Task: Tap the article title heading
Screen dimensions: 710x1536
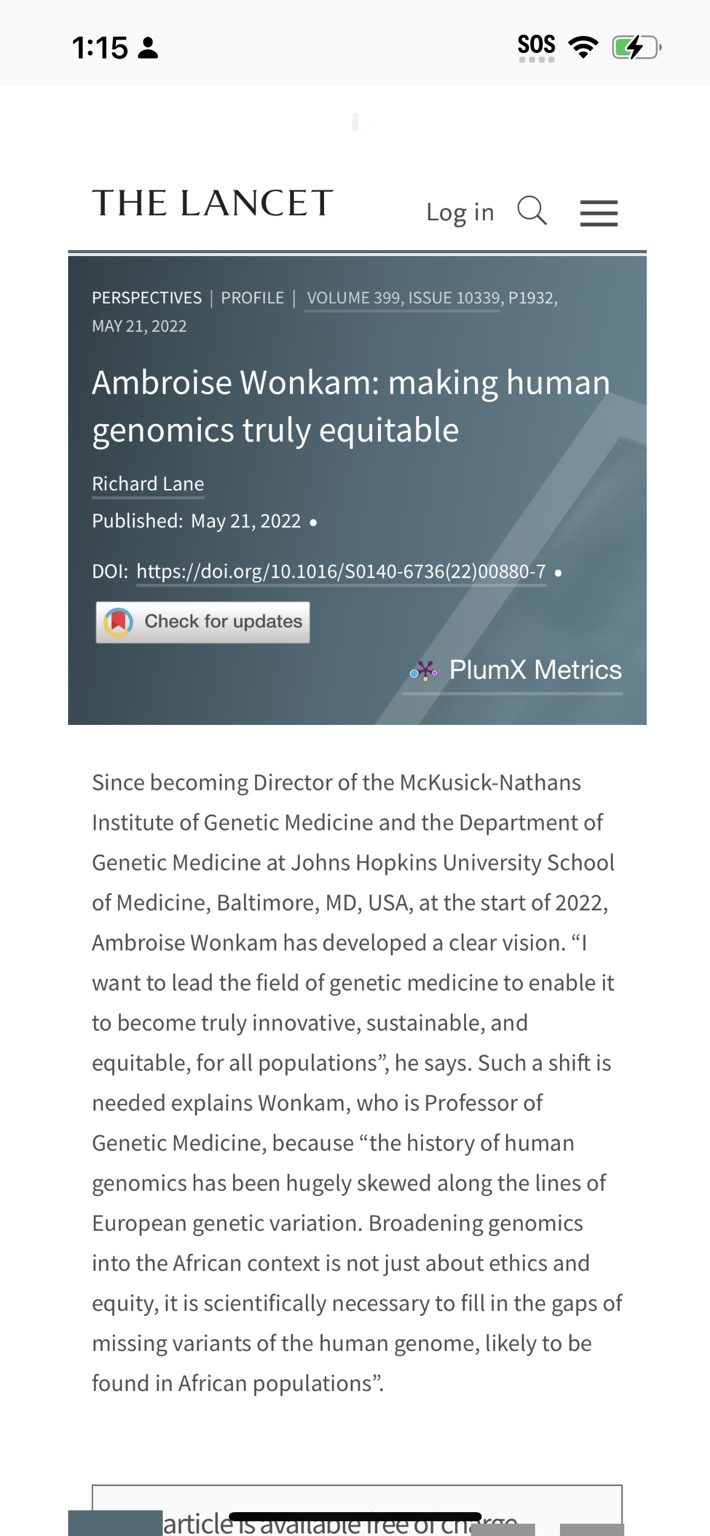Action: (x=350, y=406)
